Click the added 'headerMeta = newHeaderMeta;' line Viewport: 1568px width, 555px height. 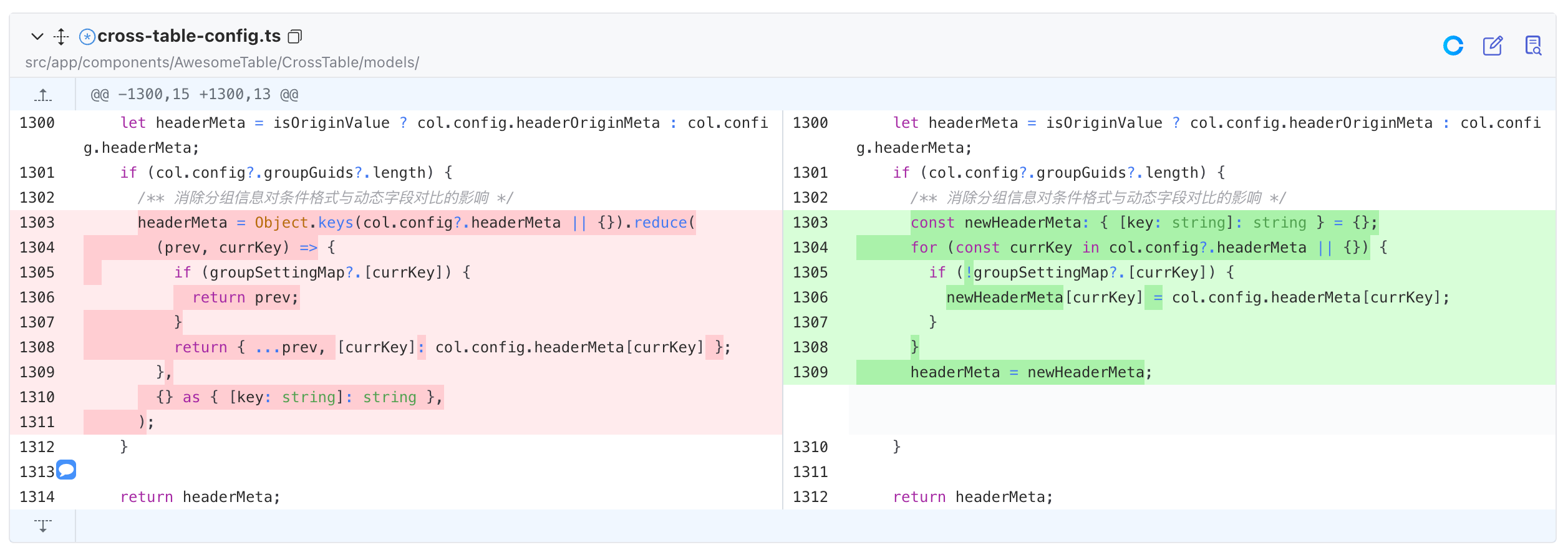coord(1031,372)
